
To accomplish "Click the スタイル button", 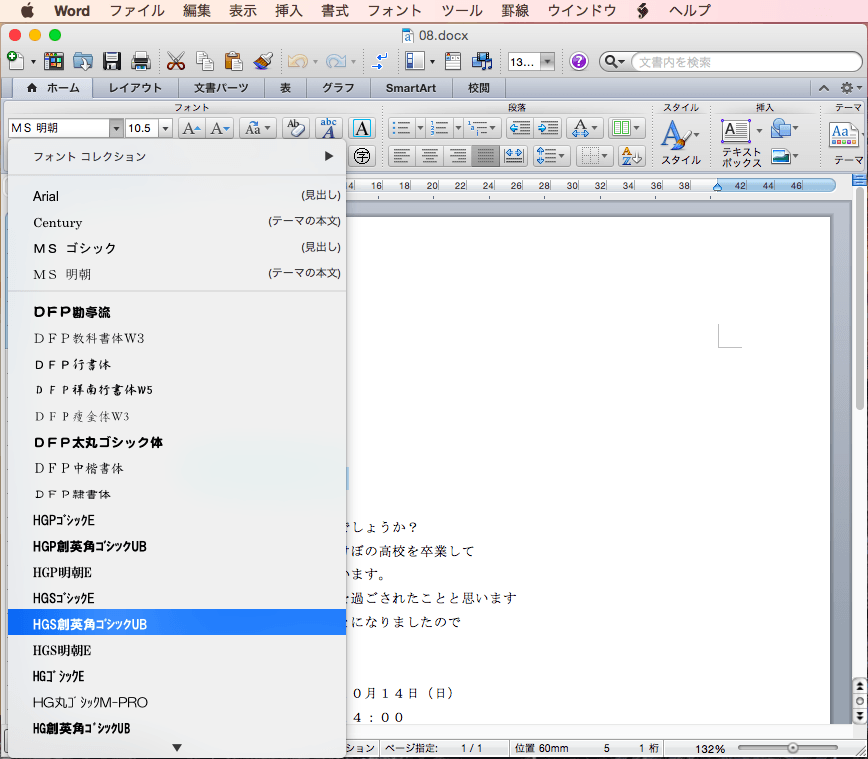I will 681,142.
